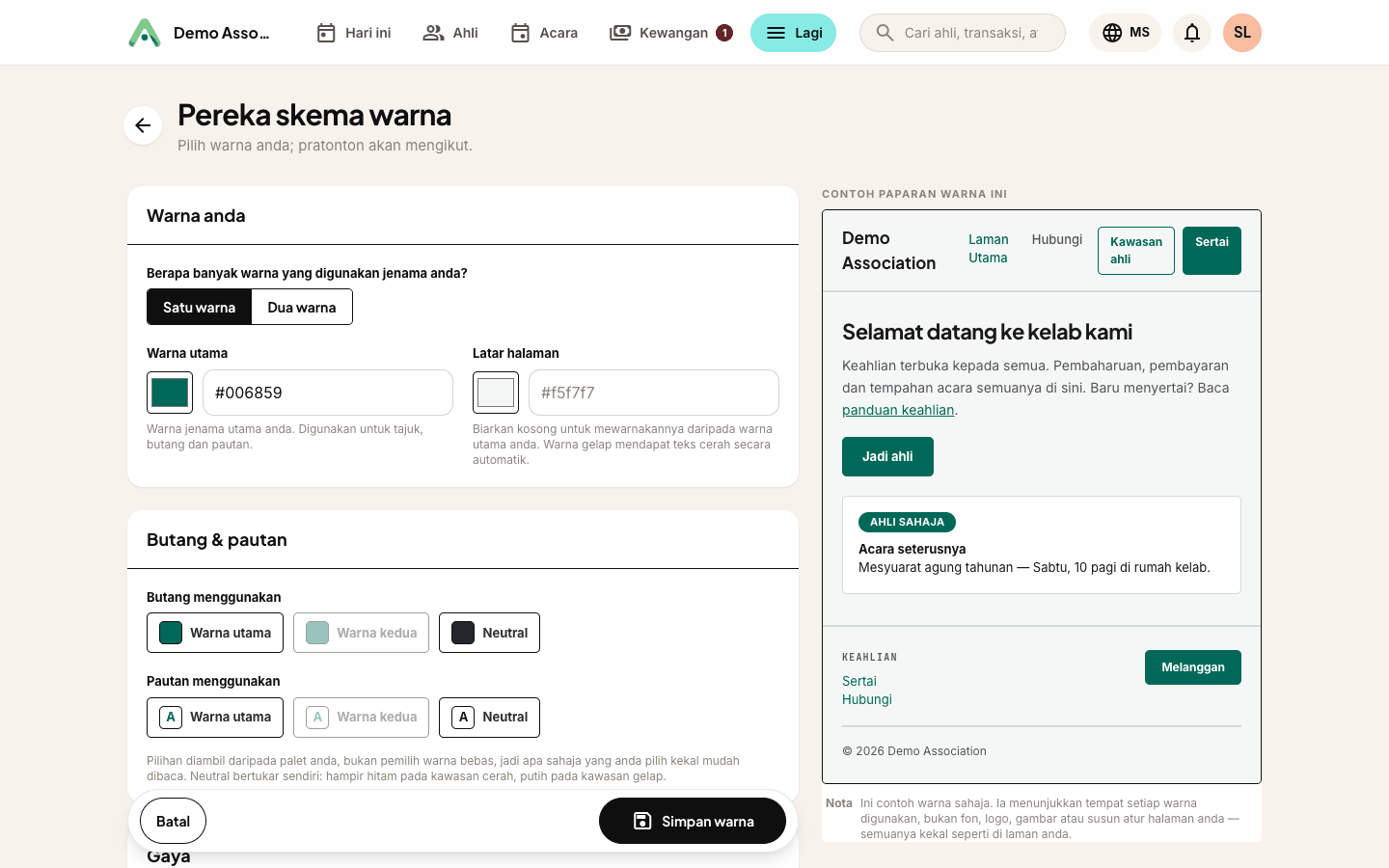Open the SL user avatar menu
The height and width of the screenshot is (868, 1389).
coord(1242,33)
